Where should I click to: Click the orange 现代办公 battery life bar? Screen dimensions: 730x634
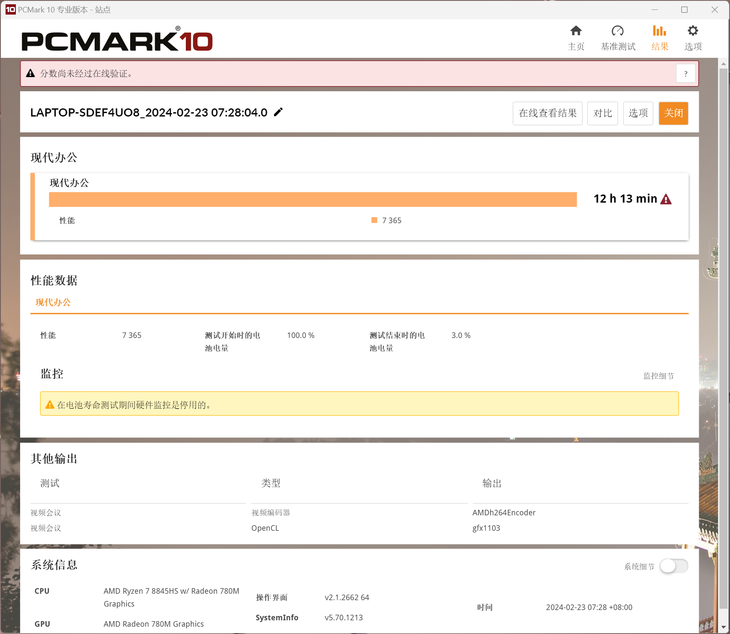[x=313, y=199]
